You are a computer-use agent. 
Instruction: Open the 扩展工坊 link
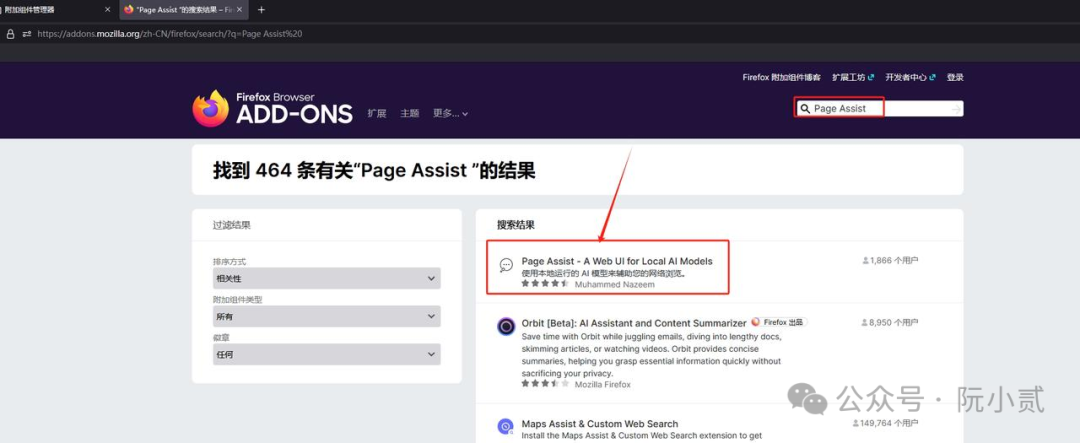click(853, 77)
